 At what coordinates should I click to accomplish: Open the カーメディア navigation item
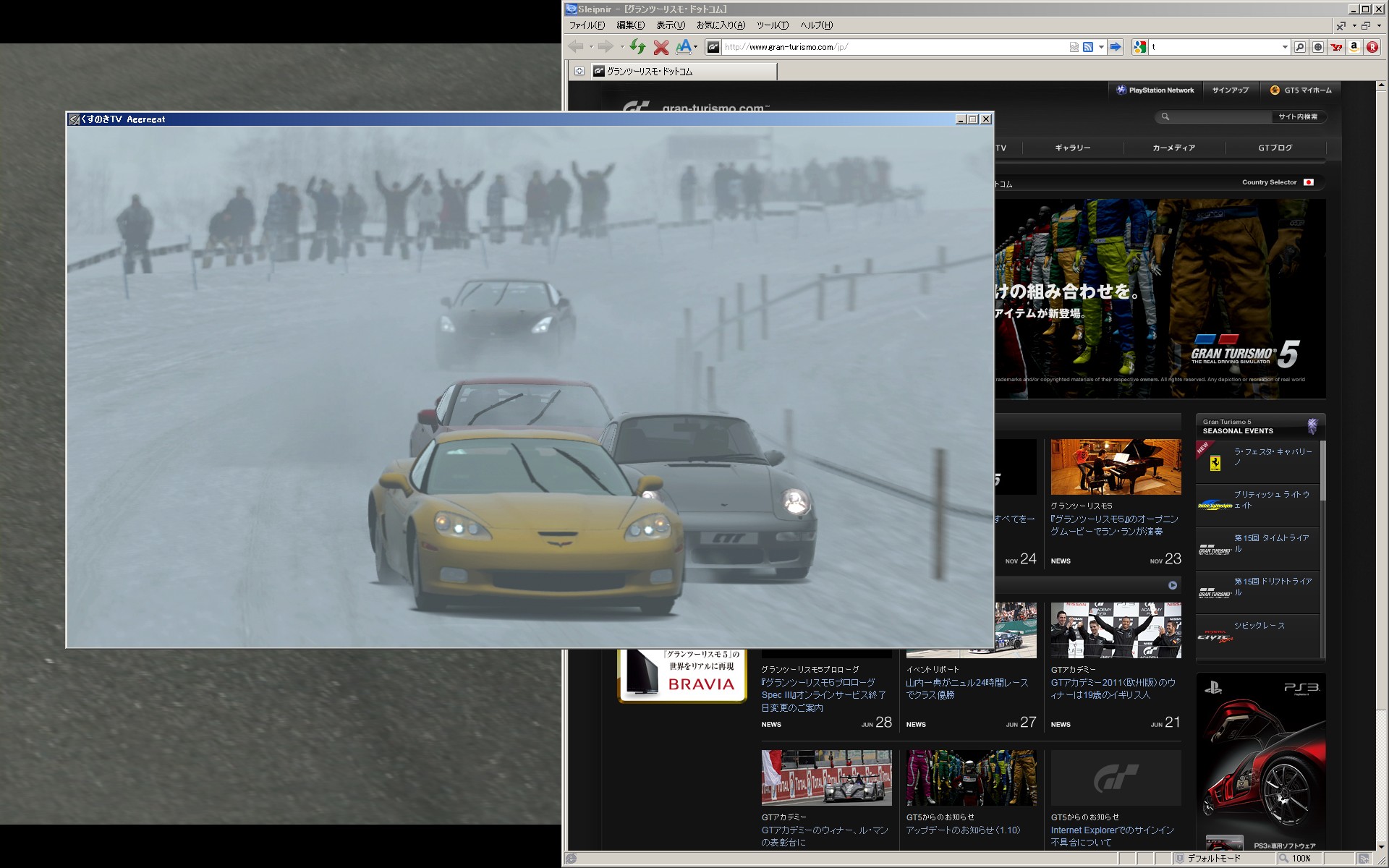click(x=1173, y=148)
